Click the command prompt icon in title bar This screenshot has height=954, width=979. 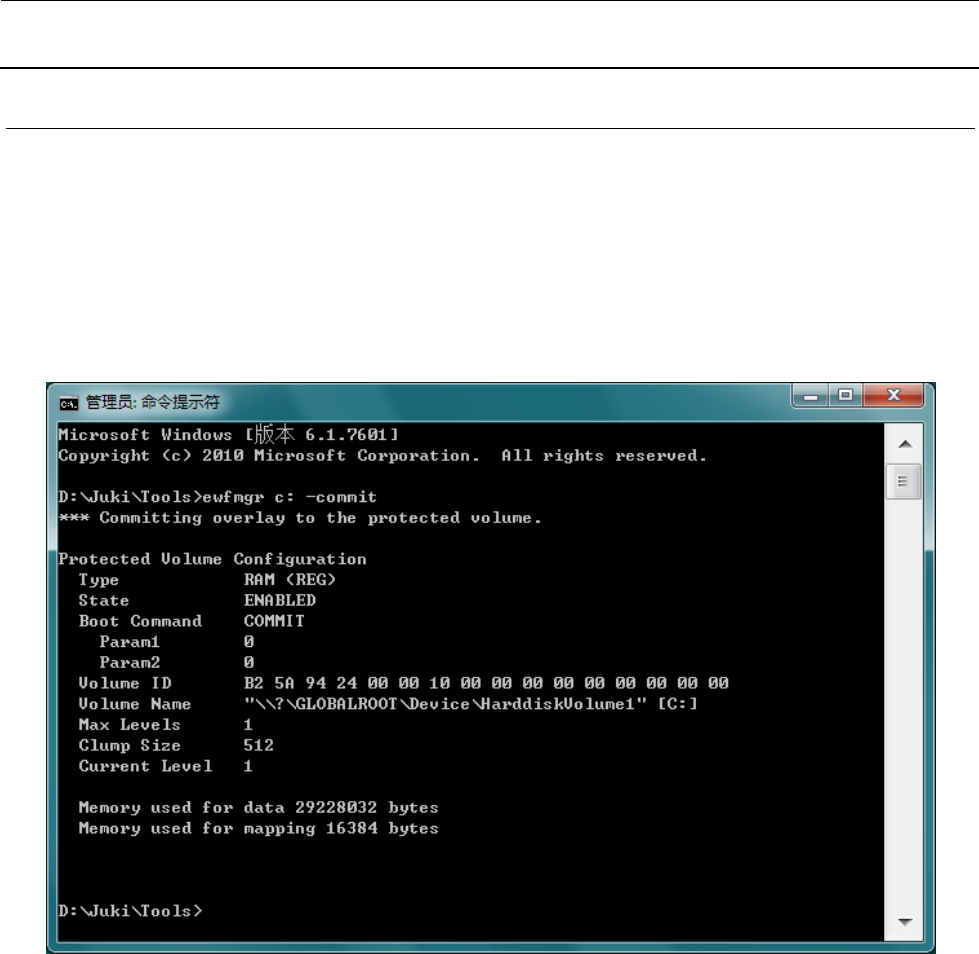69,403
